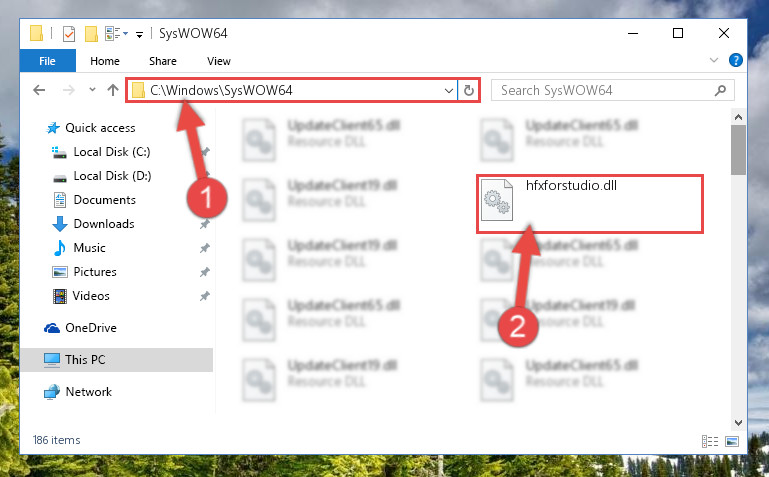Expand the address bar history dropdown
The width and height of the screenshot is (769, 477).
tap(448, 90)
